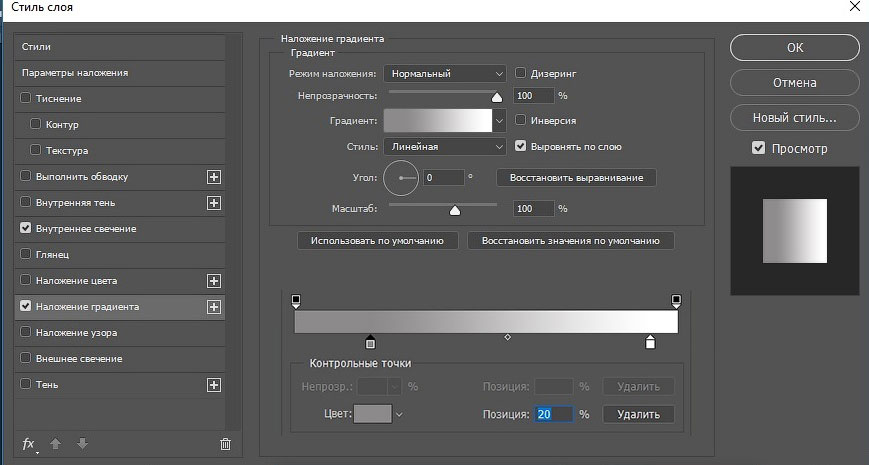Click the Позиция input field showing 20
Screen dimensions: 869x465
click(553, 414)
